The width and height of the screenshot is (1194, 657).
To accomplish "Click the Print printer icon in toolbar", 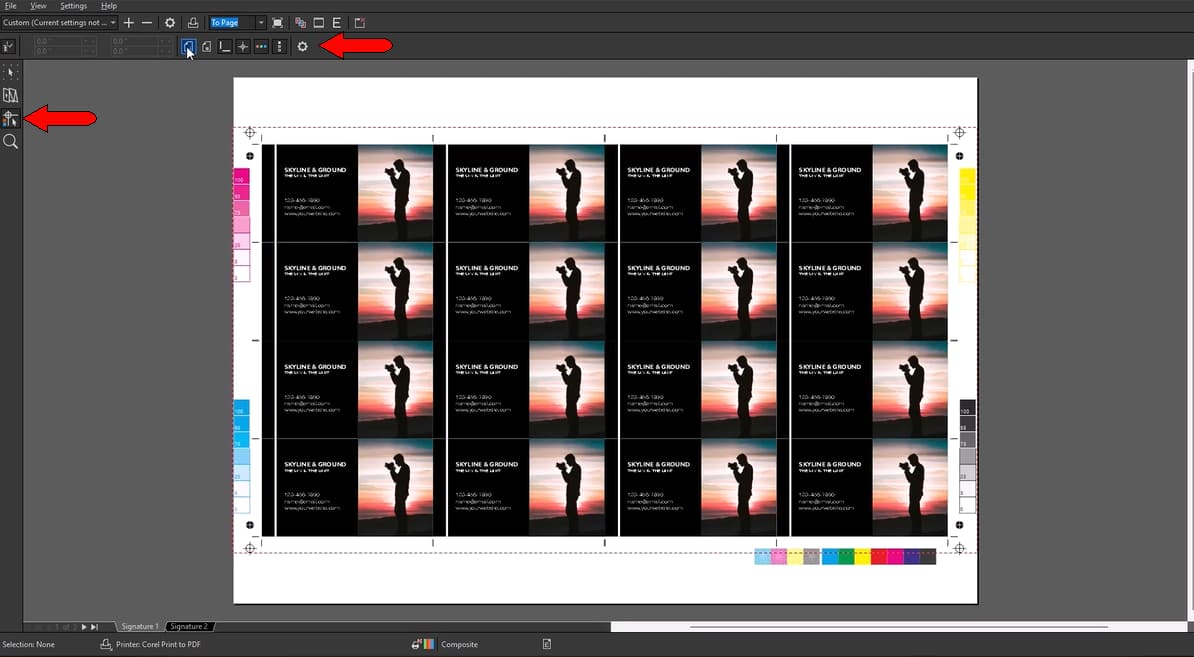I will [192, 22].
